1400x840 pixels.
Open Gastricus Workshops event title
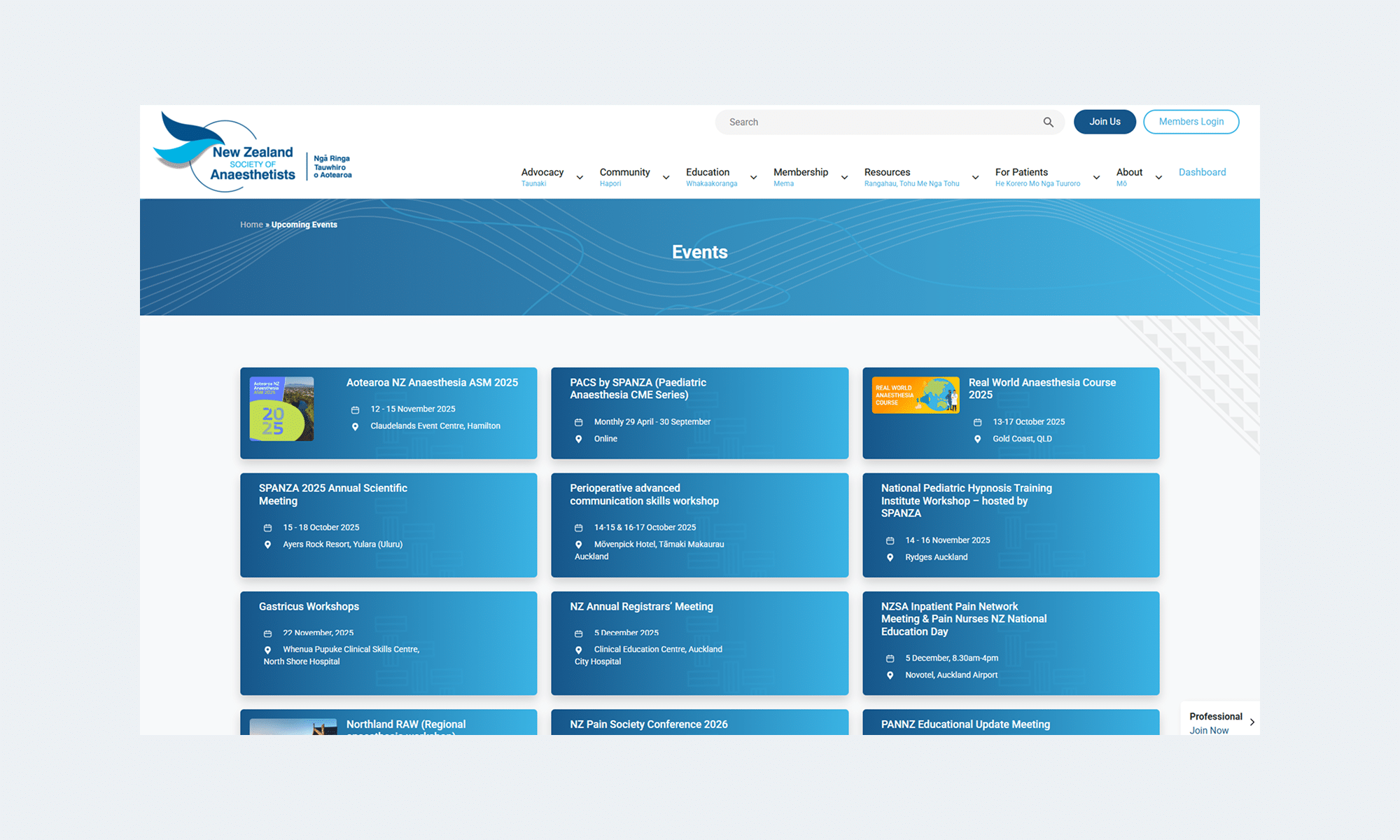(x=309, y=607)
